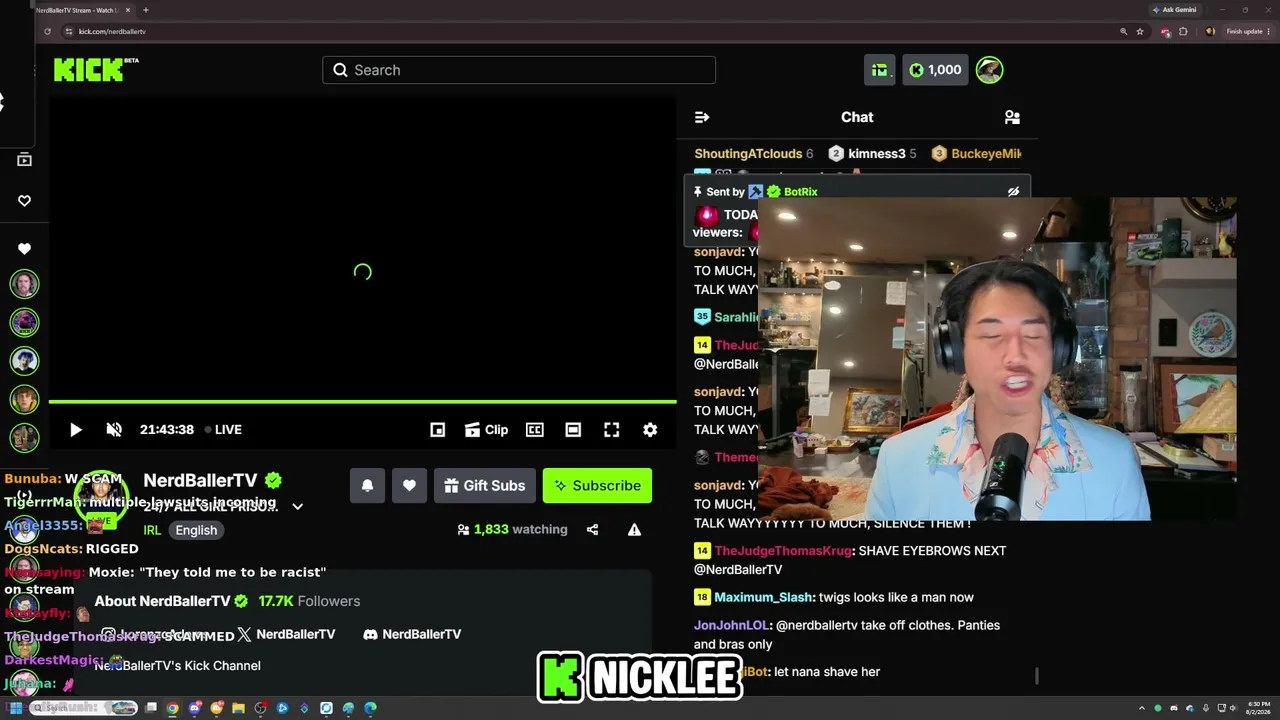Screen dimensions: 1280x720
Task: Open the user profile avatar menu
Action: tap(989, 70)
